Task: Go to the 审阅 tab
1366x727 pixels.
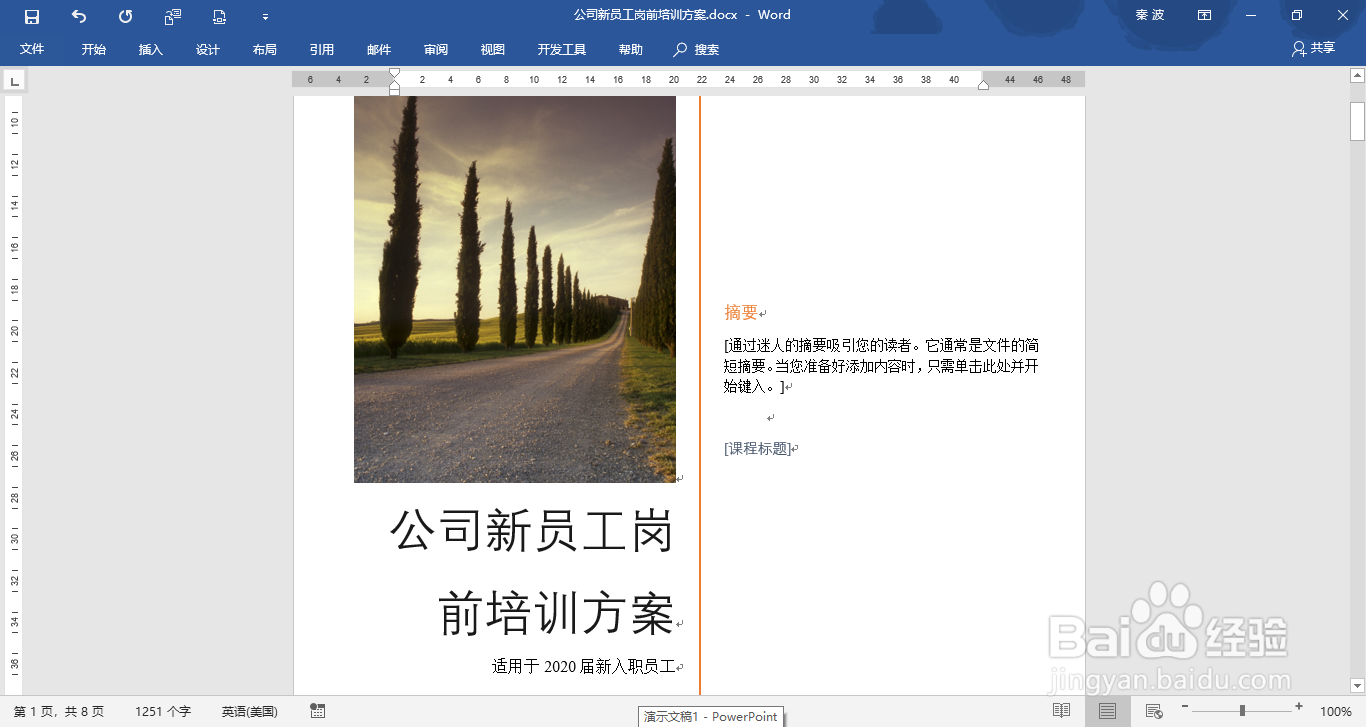Action: click(x=436, y=49)
